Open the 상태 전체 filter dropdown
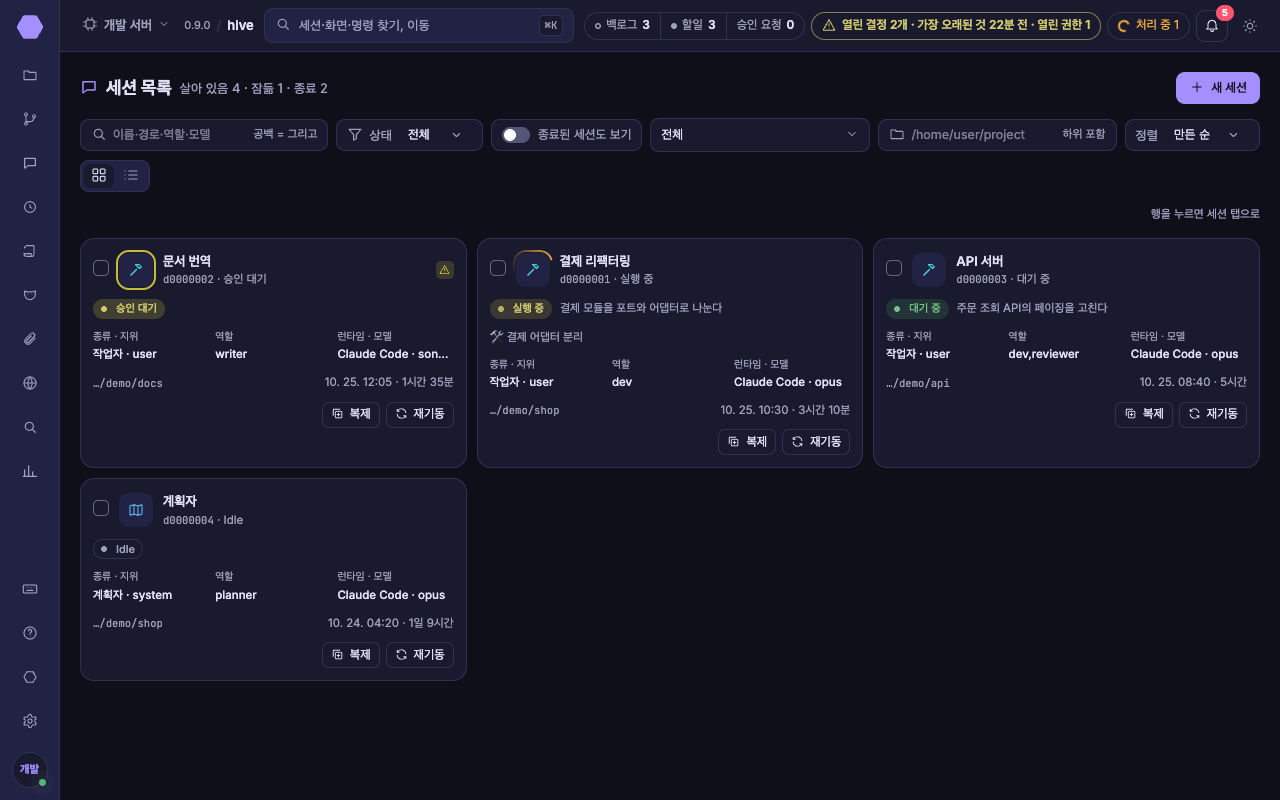The height and width of the screenshot is (800, 1280). coord(409,135)
